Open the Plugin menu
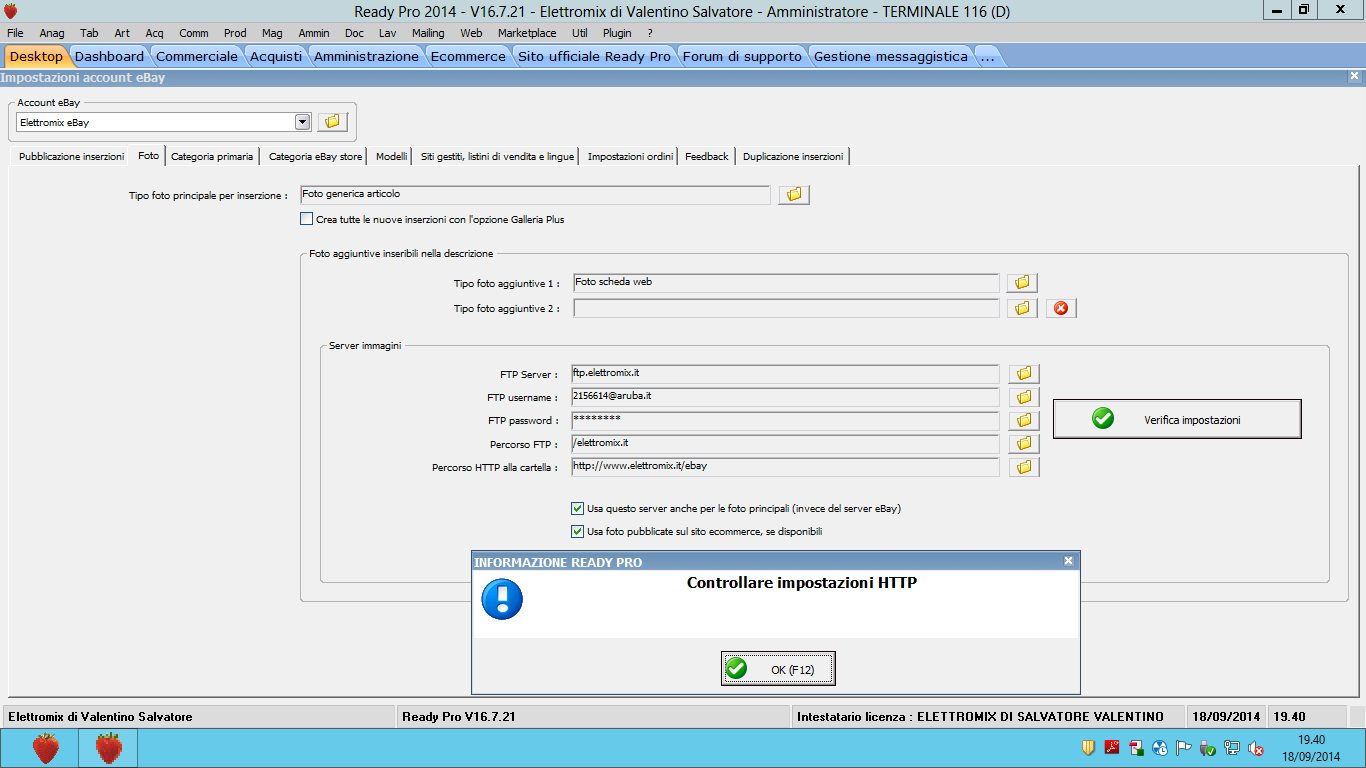Screen dimensions: 1366x768 coord(617,33)
